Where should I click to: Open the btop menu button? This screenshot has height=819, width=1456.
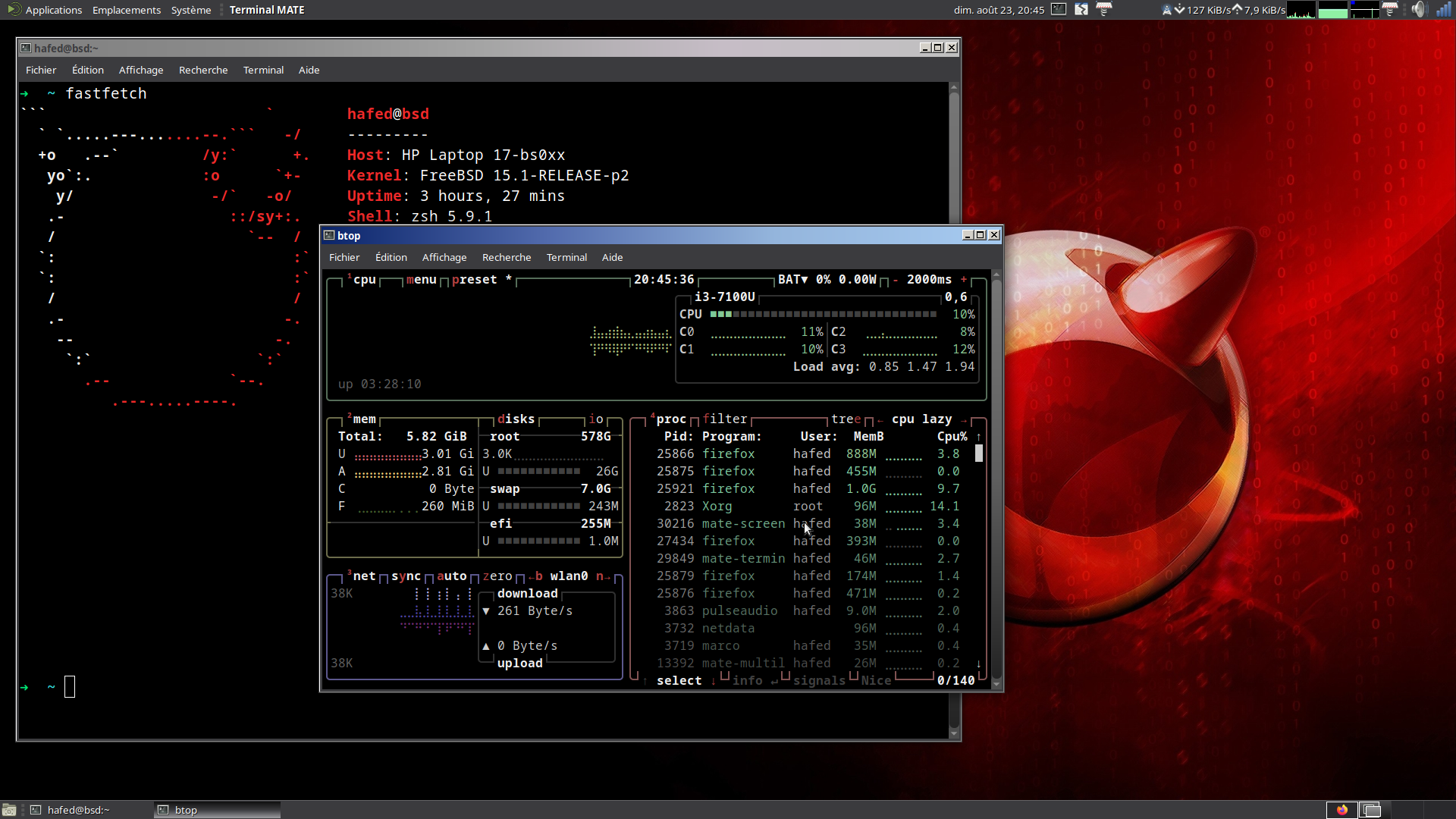422,280
